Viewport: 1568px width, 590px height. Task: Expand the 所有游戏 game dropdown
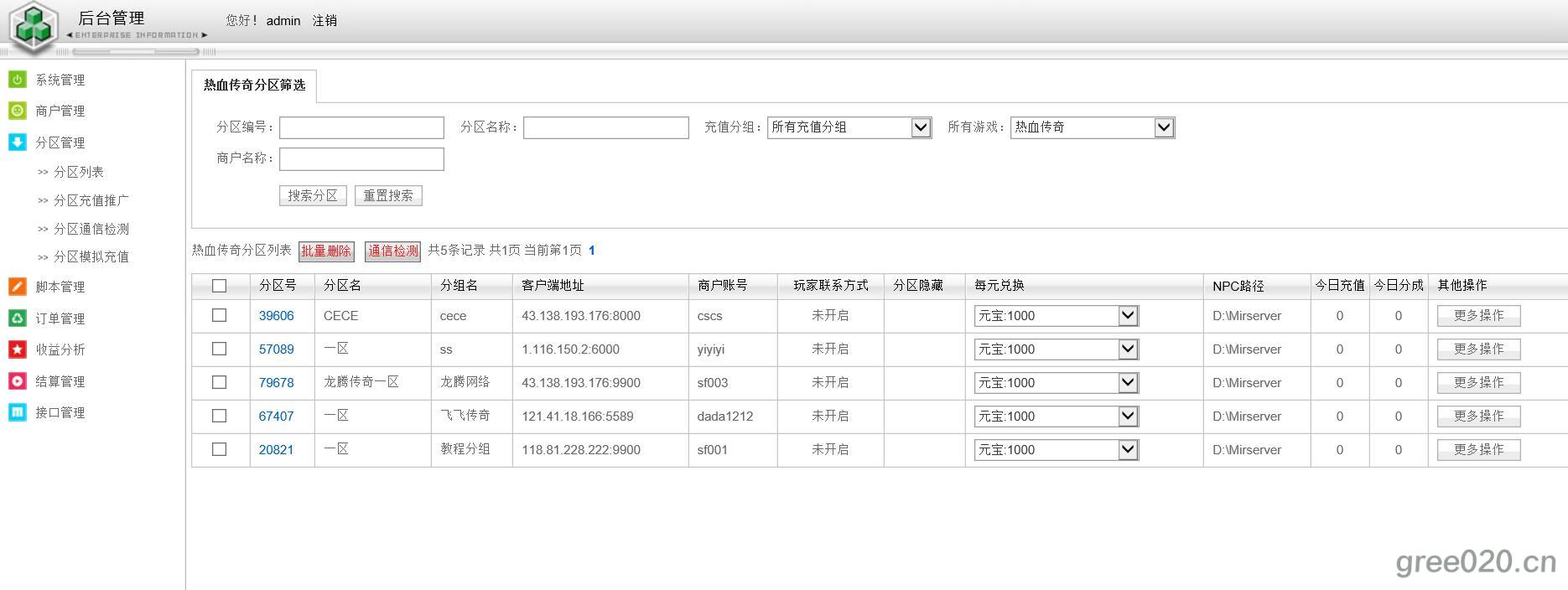coord(1092,127)
